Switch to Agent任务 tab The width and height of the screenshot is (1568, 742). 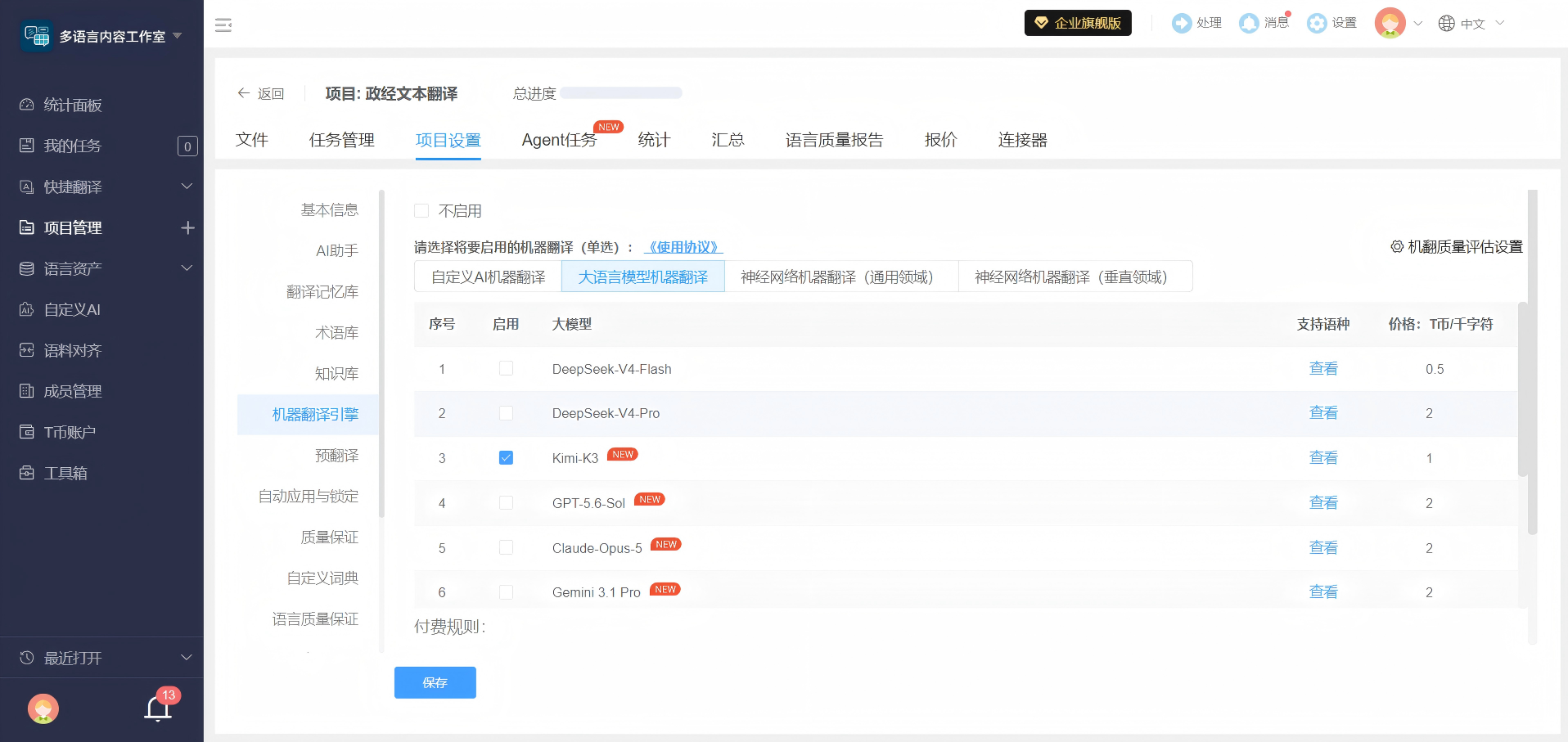click(560, 140)
